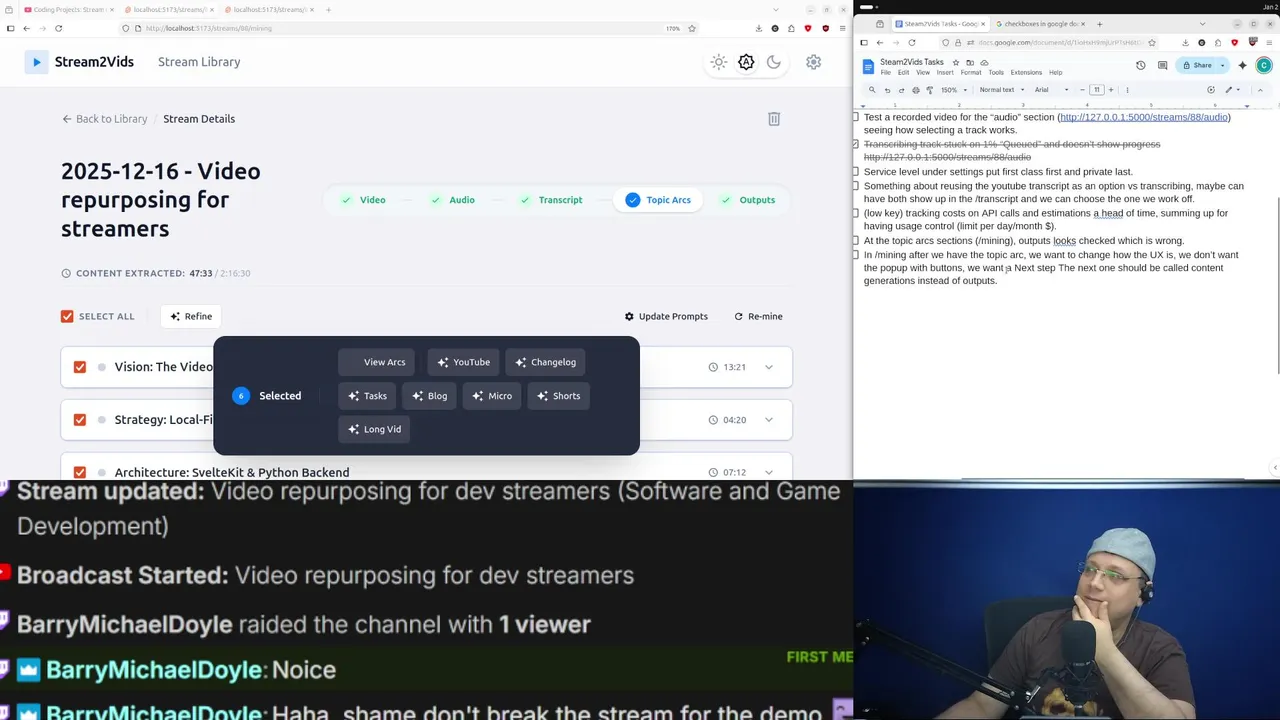Image resolution: width=1280 pixels, height=720 pixels.
Task: Open left browser hamburger menu
Action: [843, 28]
